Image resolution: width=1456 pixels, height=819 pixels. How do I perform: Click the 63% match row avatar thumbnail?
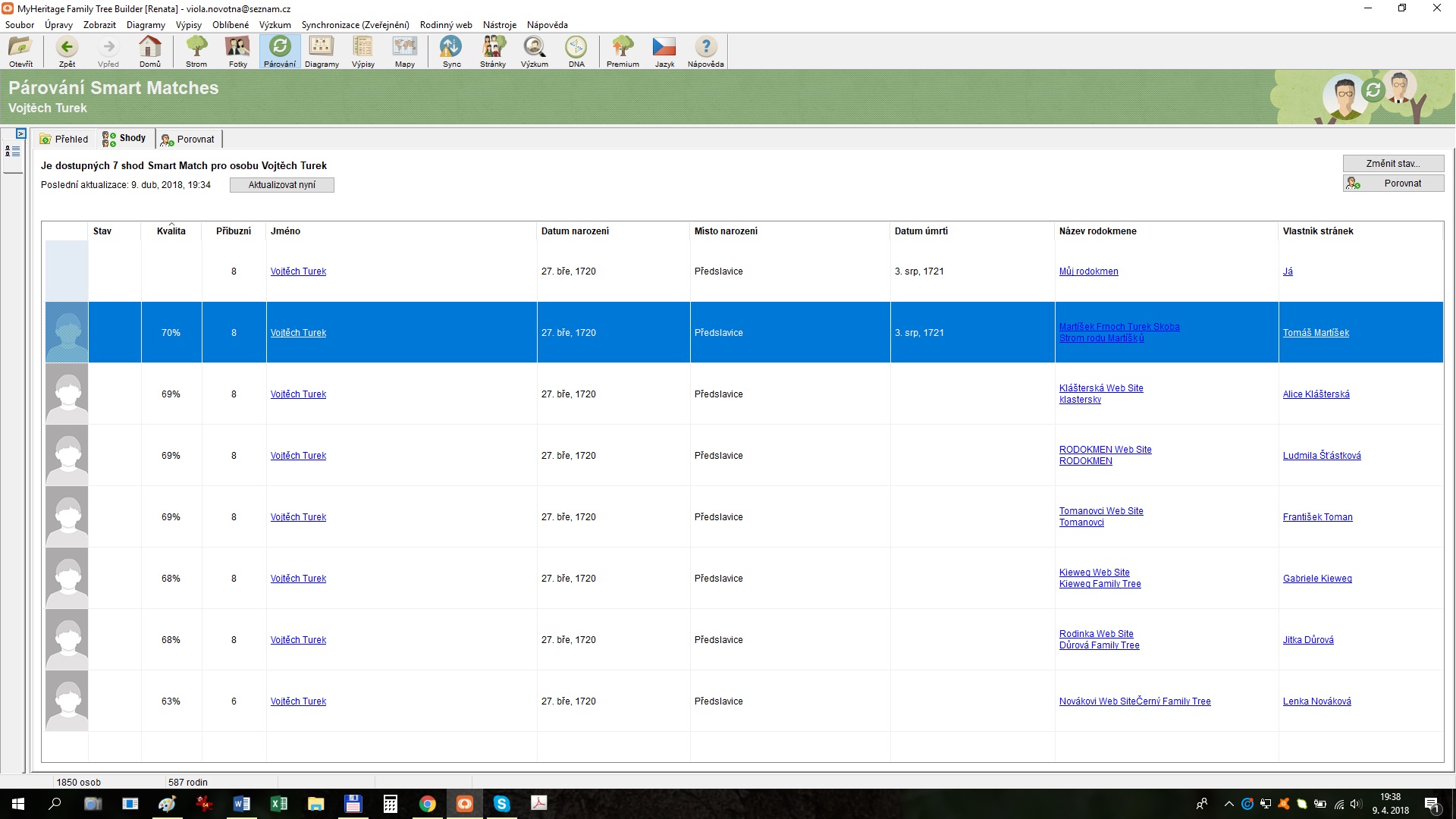click(x=67, y=701)
